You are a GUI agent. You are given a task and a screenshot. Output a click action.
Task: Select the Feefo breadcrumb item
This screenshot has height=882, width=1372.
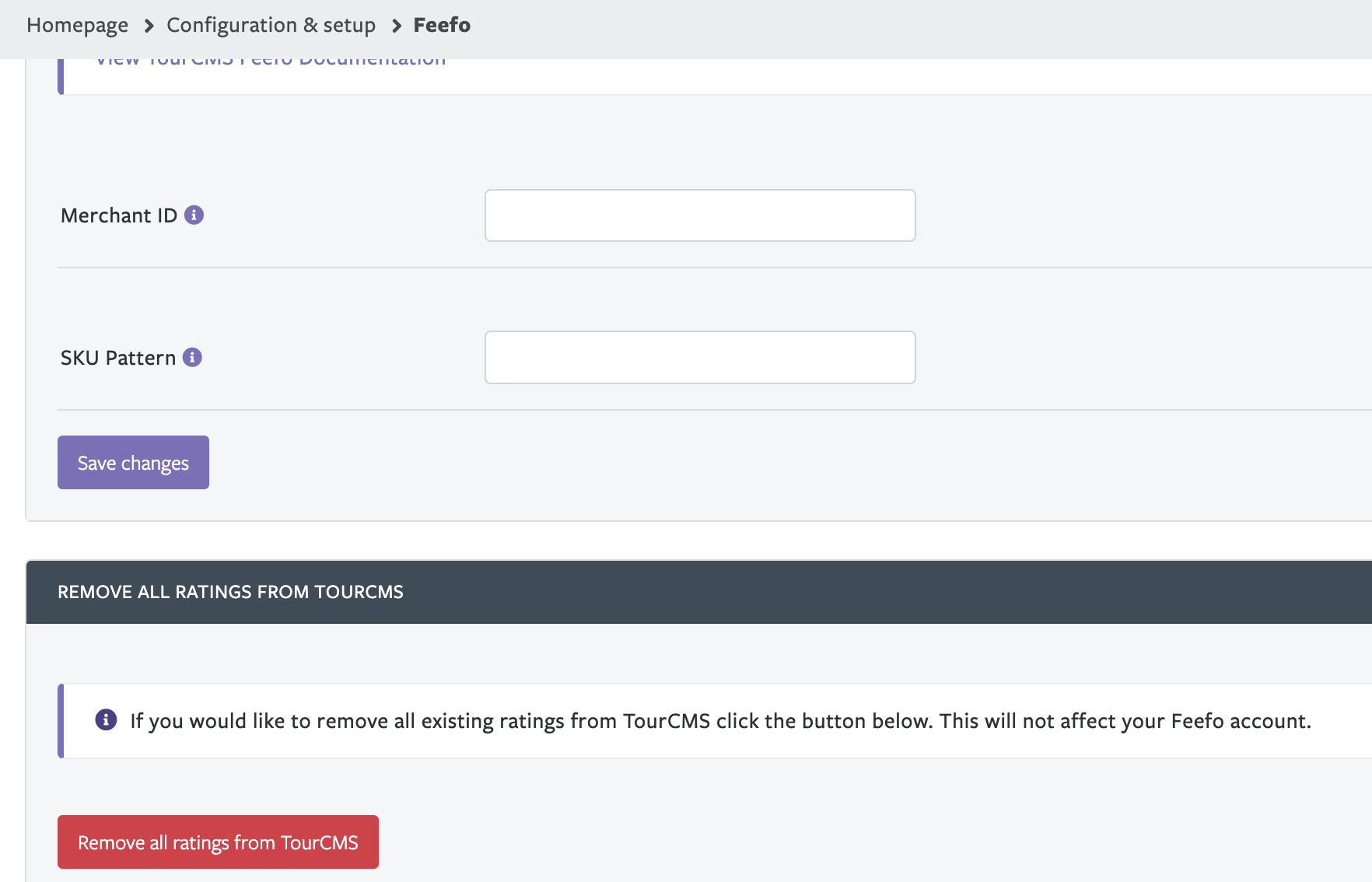tap(442, 25)
